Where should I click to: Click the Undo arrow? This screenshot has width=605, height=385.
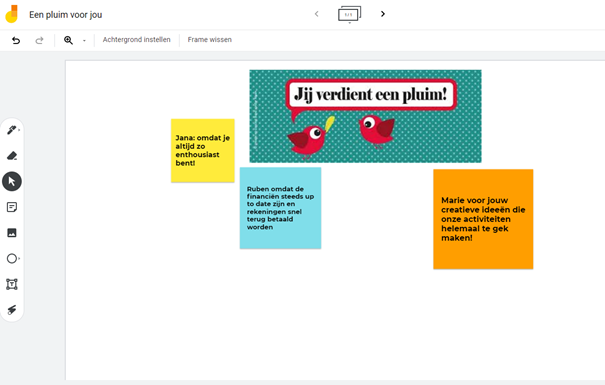pos(16,40)
